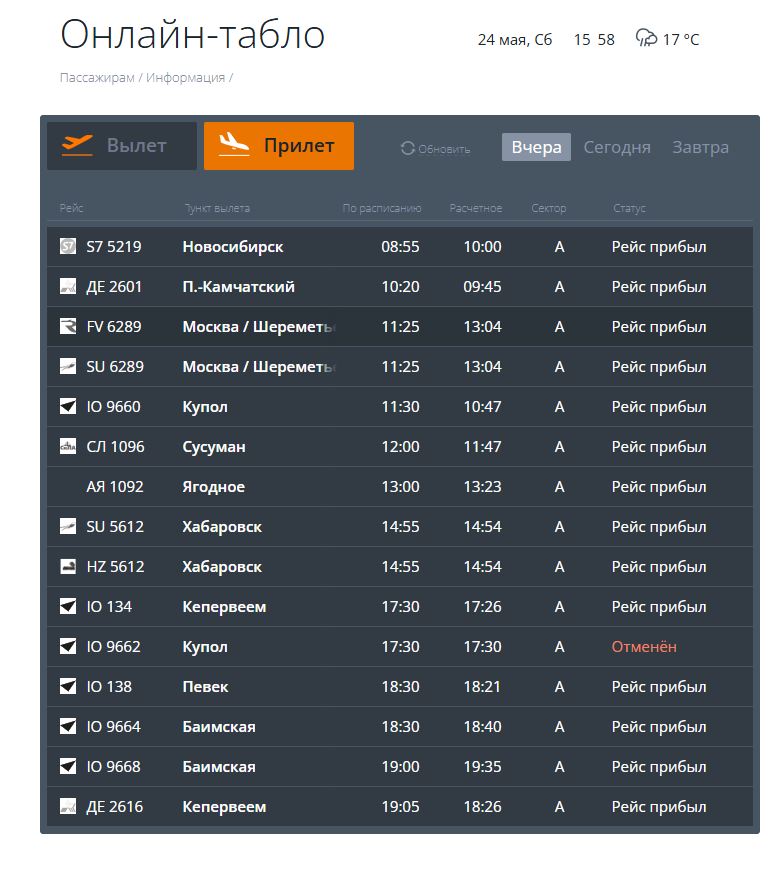Click airline logo for IO 9660
The image size is (782, 888).
(x=68, y=406)
